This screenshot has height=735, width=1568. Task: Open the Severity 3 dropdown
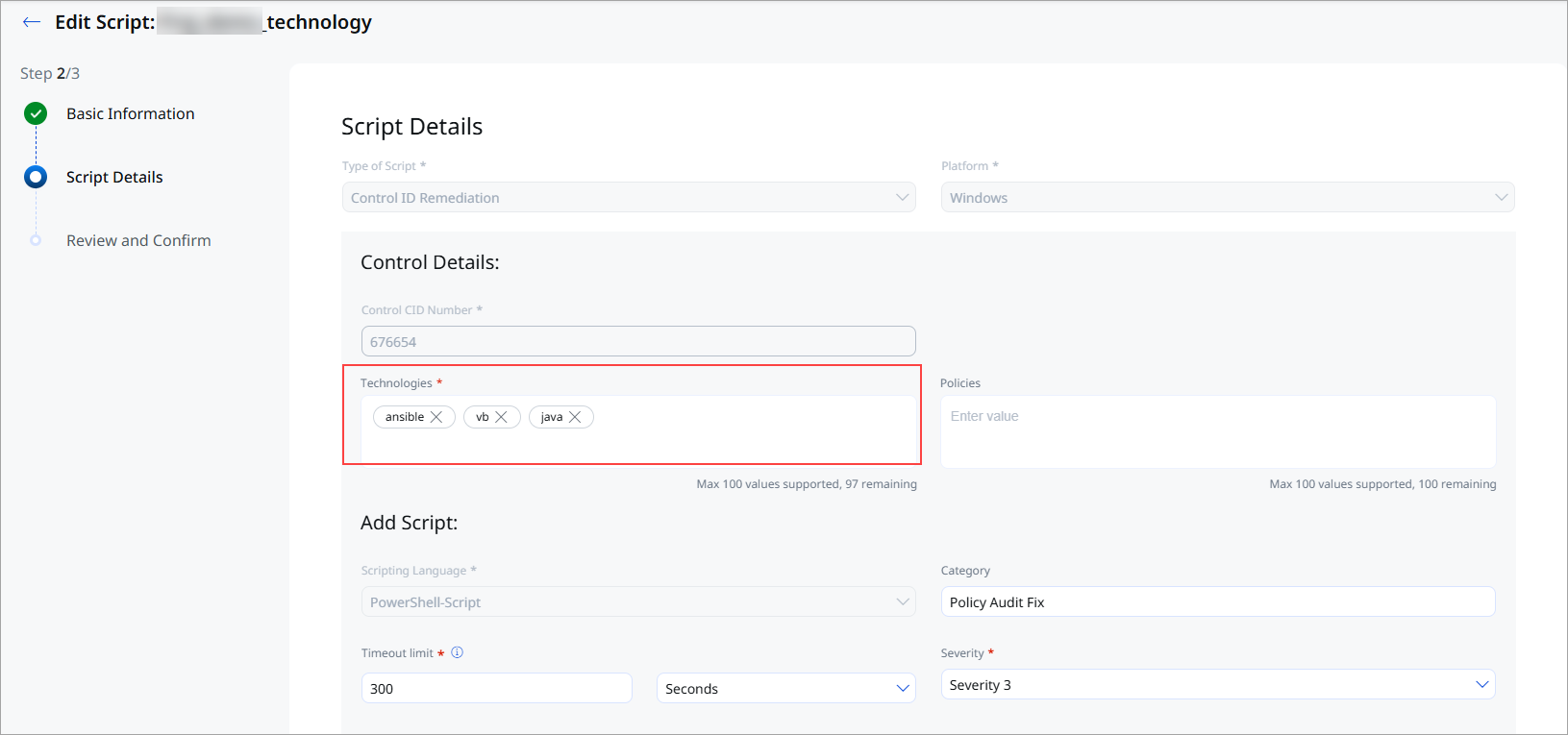pos(1218,684)
